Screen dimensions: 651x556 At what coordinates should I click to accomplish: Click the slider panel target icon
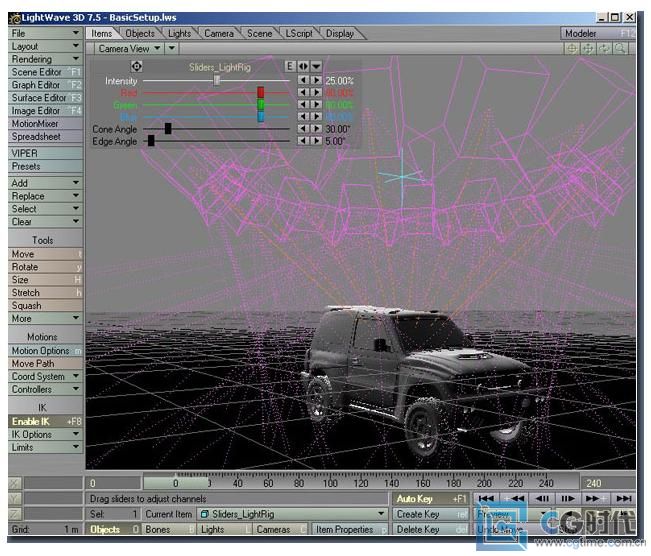(x=137, y=66)
